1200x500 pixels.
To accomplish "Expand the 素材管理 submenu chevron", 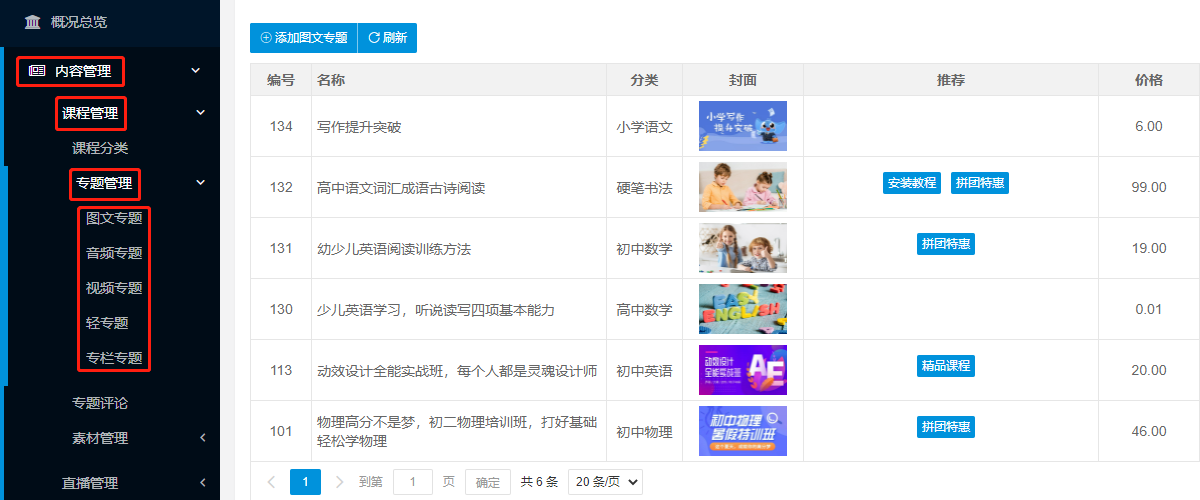I will pos(201,438).
